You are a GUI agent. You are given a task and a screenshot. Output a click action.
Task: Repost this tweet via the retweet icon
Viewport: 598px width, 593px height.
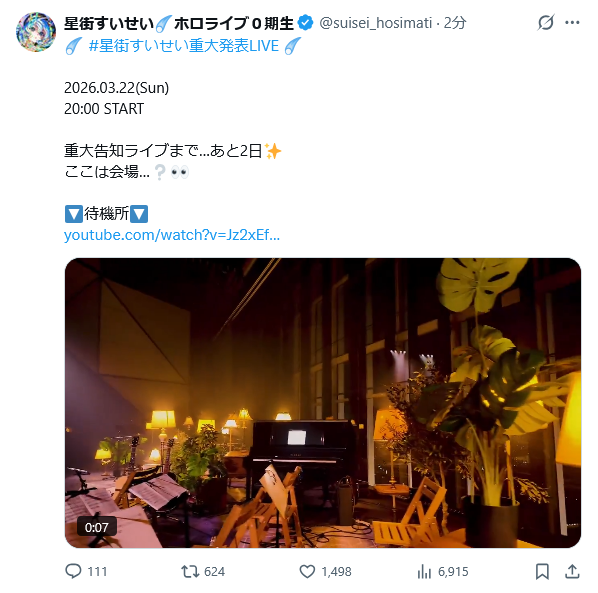point(190,571)
